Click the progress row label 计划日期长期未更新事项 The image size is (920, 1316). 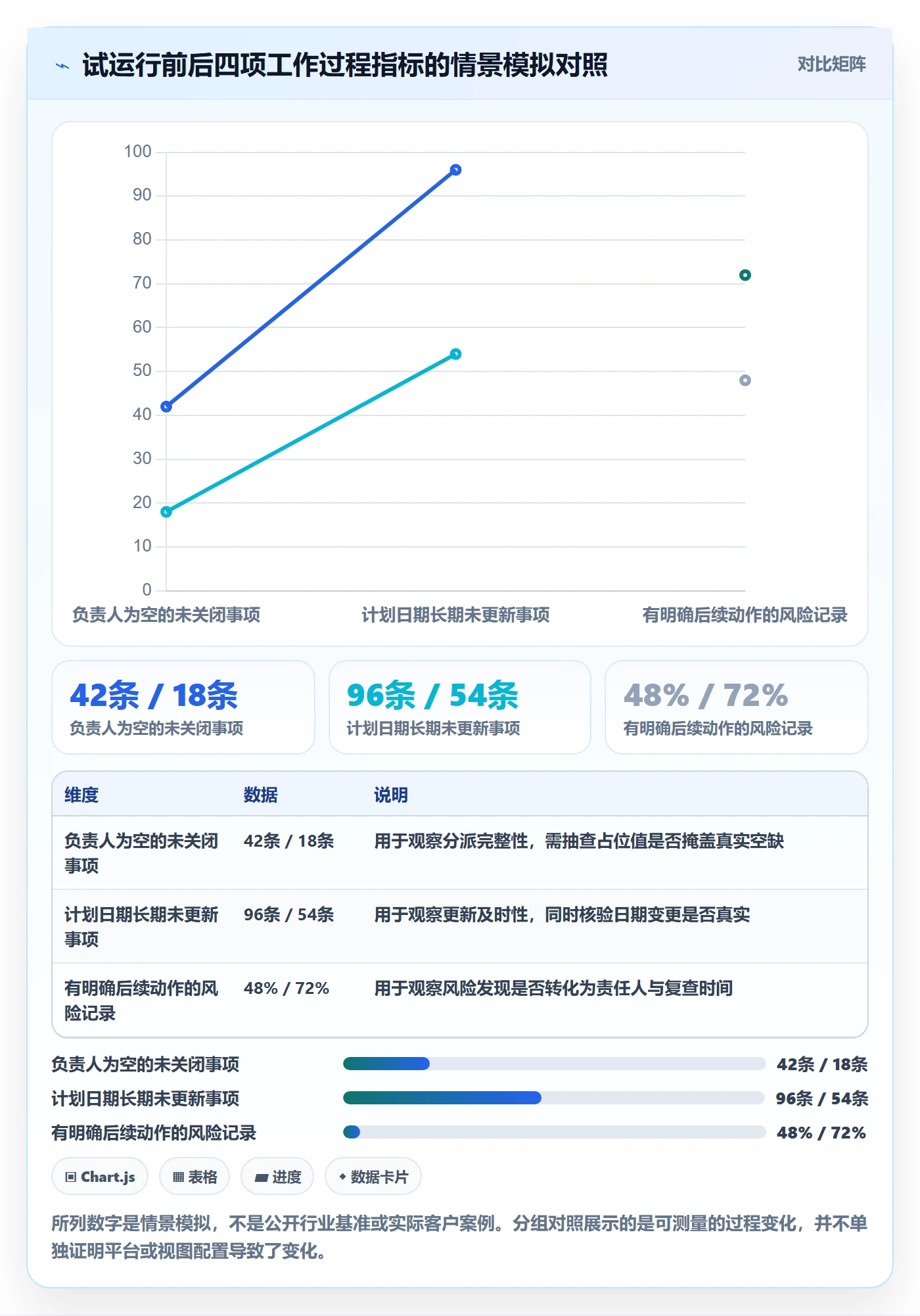click(x=145, y=1098)
